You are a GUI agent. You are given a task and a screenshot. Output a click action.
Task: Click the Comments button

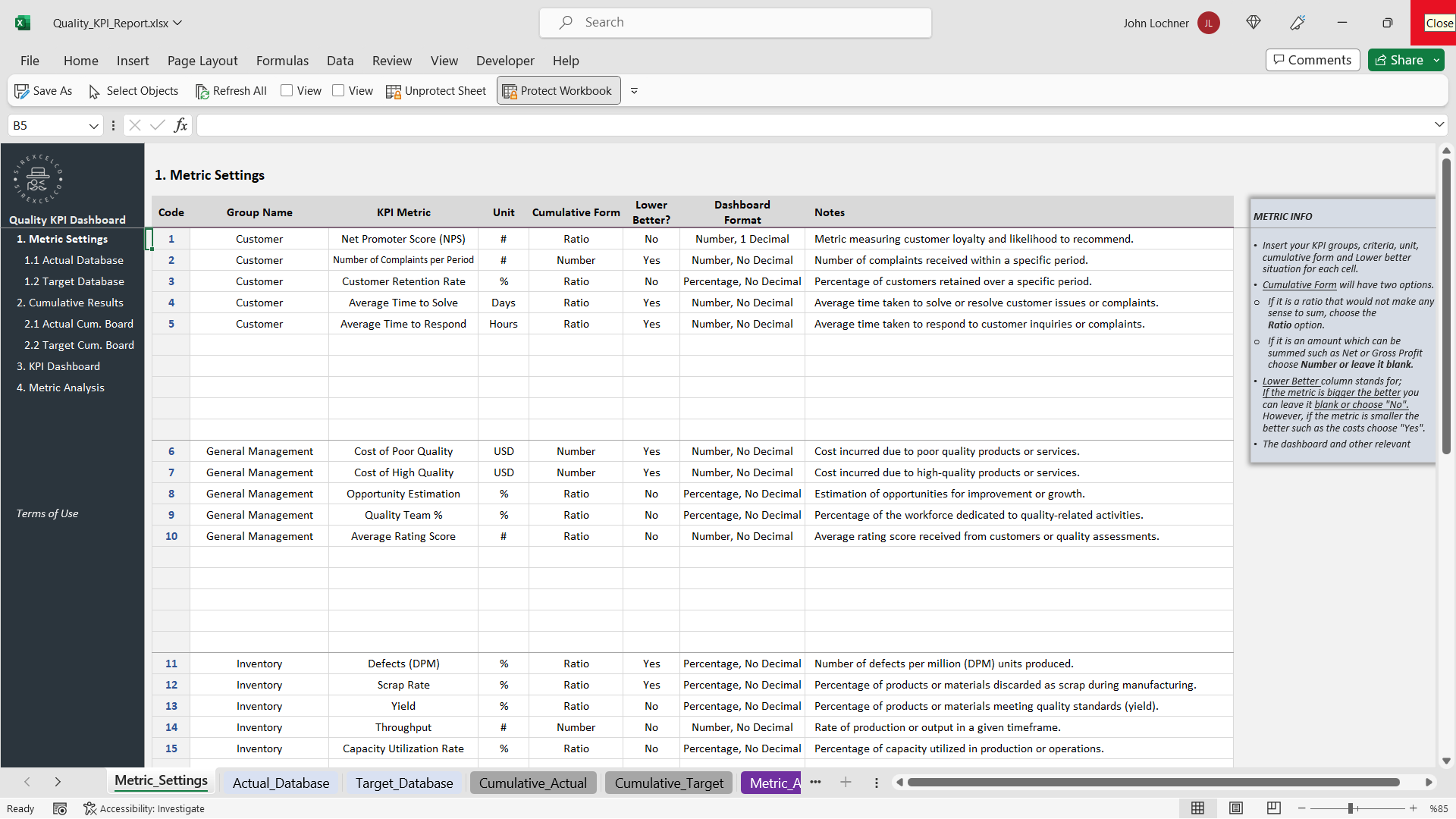pyautogui.click(x=1312, y=60)
